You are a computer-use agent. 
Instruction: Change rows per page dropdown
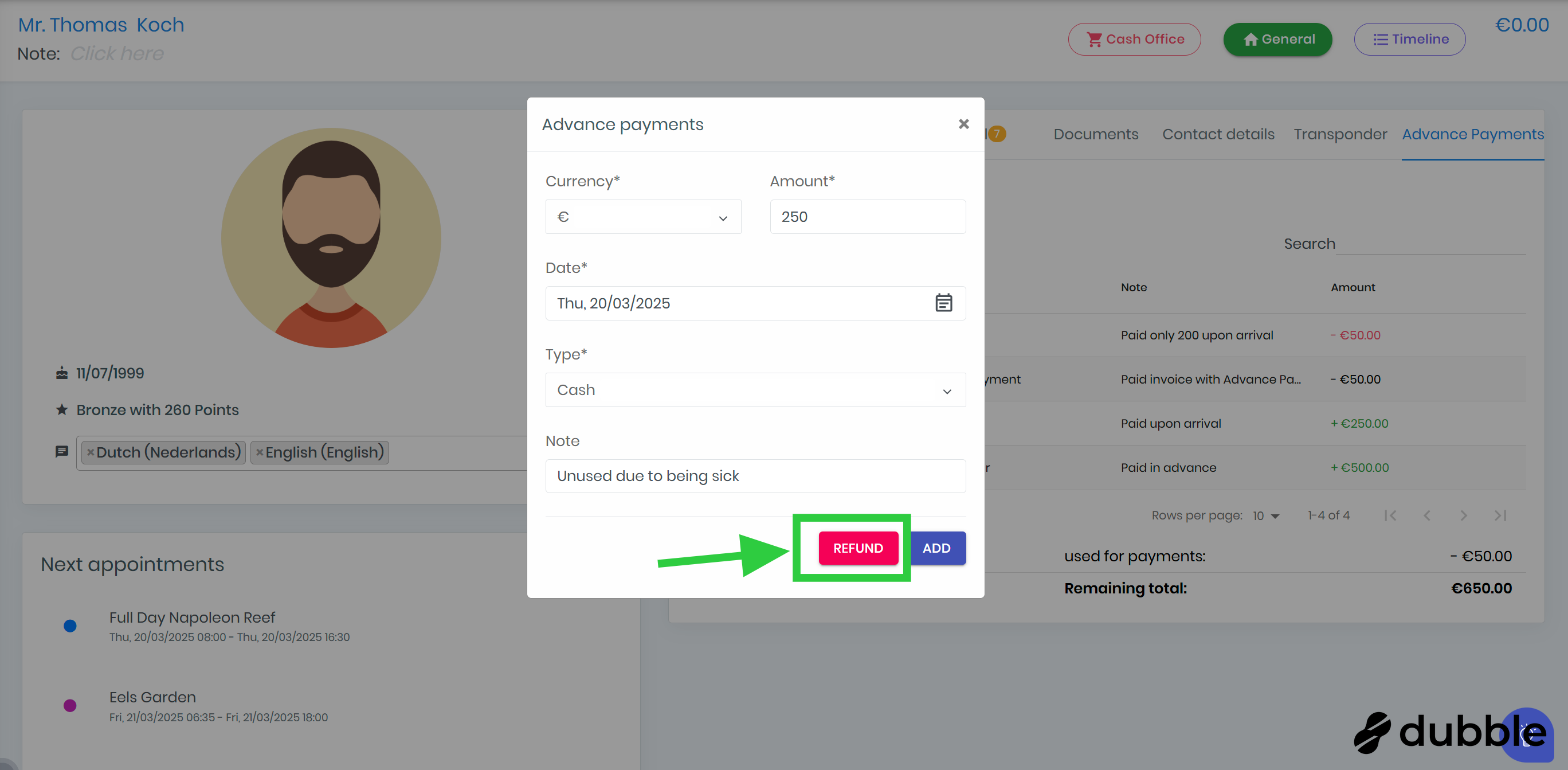point(1266,516)
